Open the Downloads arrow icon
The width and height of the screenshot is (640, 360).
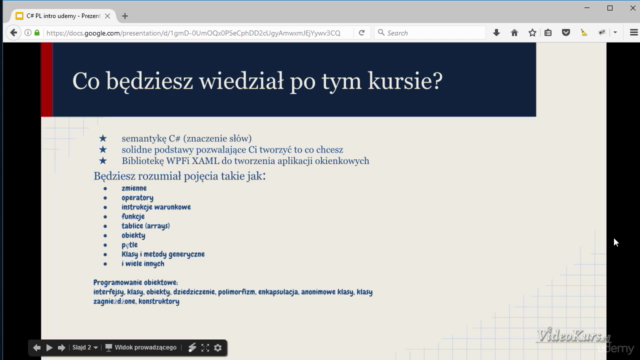pyautogui.click(x=496, y=33)
